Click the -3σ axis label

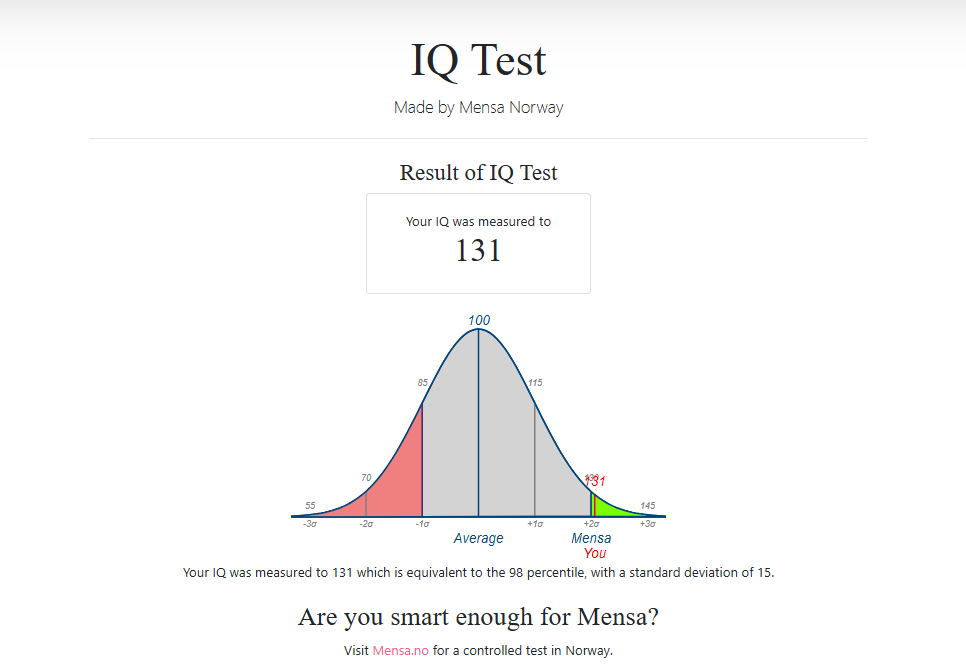point(310,524)
